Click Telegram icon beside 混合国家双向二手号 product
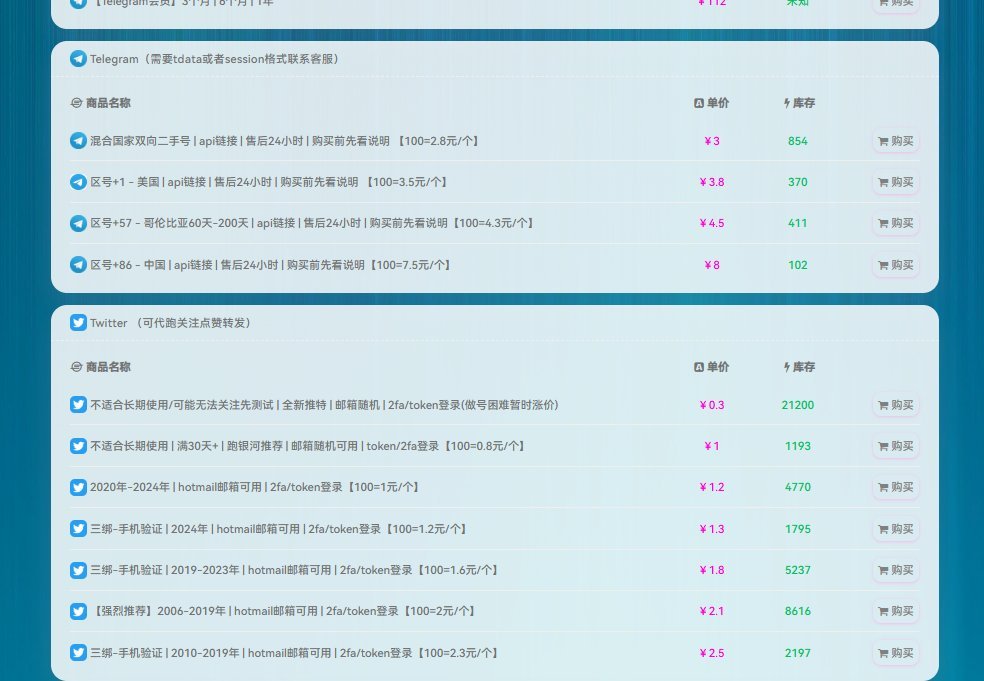 pyautogui.click(x=78, y=141)
